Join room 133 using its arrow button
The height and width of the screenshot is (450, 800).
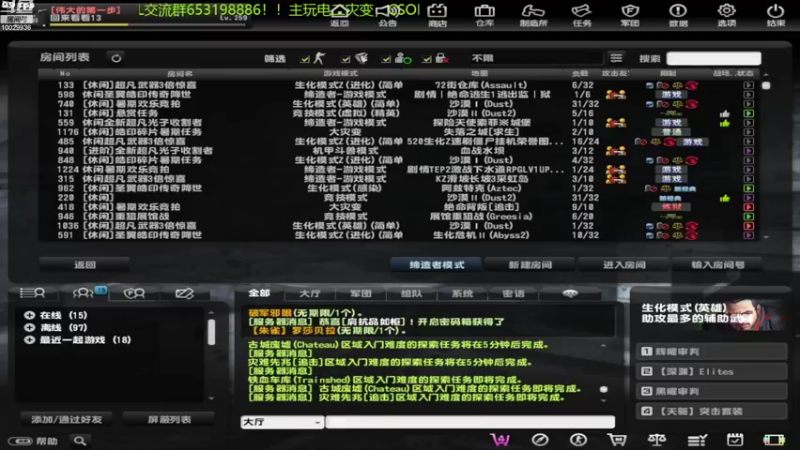pos(748,85)
